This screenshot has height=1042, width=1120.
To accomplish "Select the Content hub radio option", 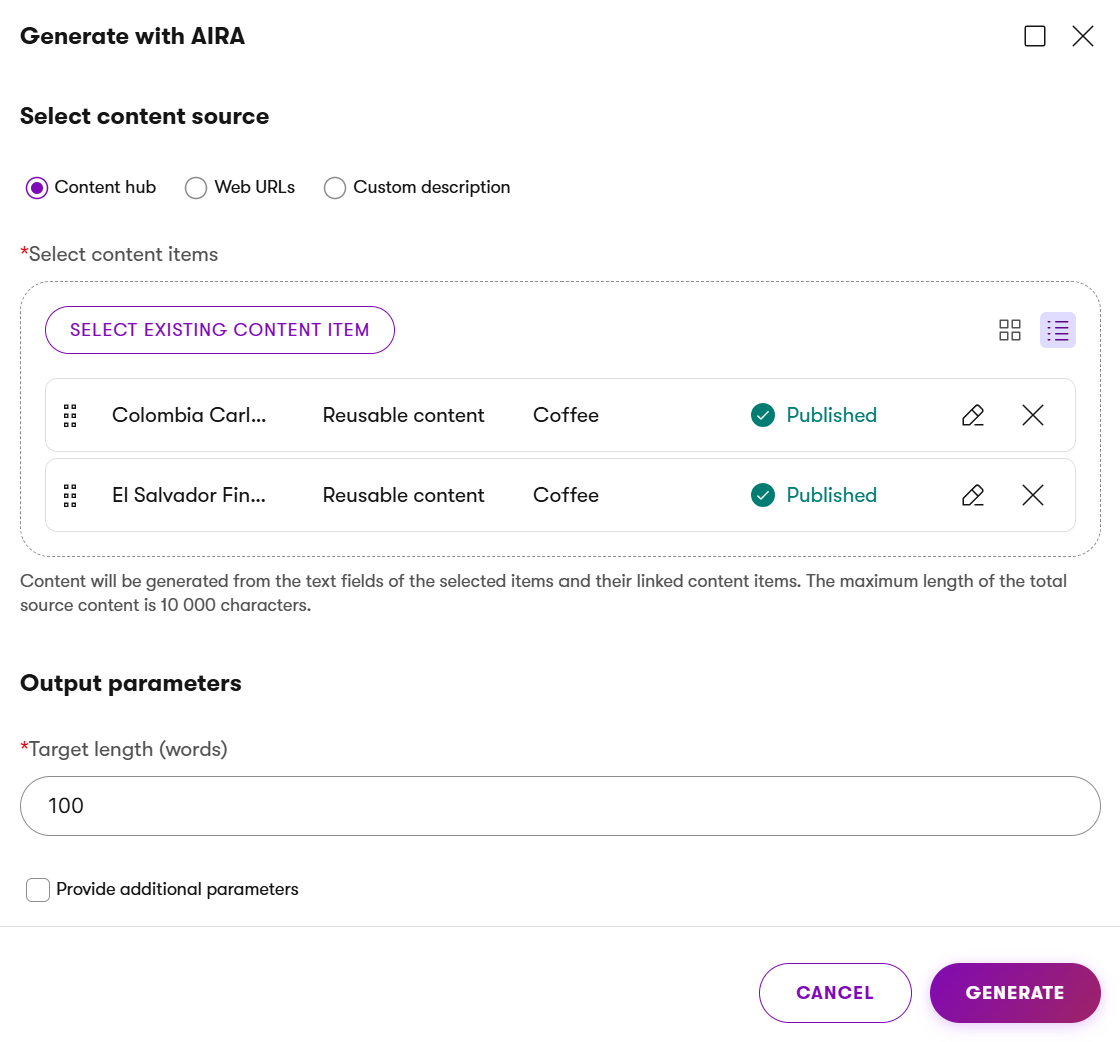I will [37, 188].
